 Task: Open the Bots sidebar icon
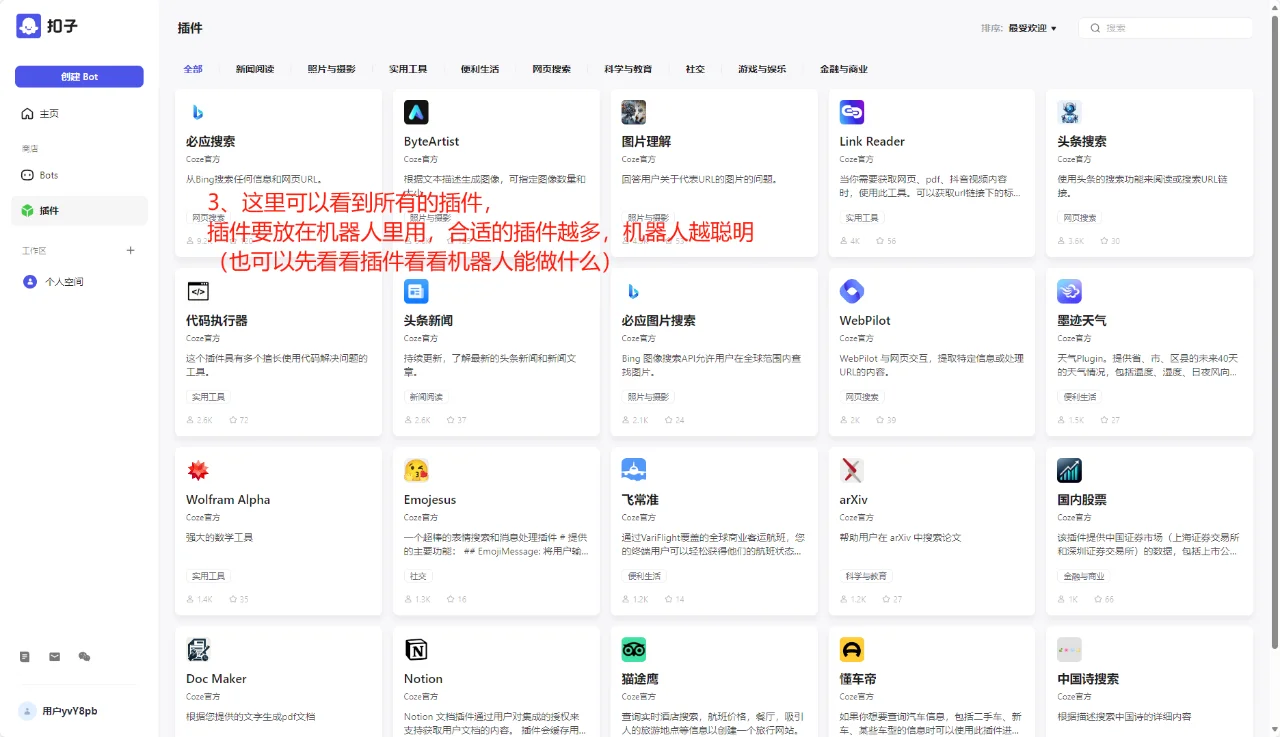(27, 175)
